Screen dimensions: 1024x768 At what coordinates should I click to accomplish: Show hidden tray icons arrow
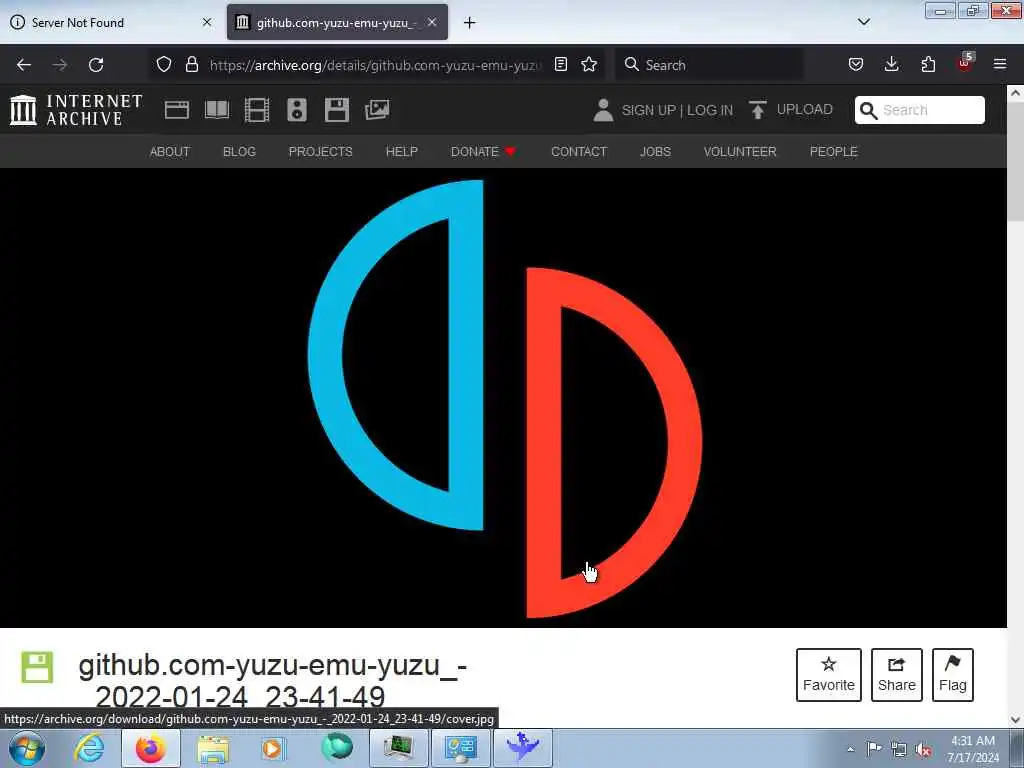(850, 750)
